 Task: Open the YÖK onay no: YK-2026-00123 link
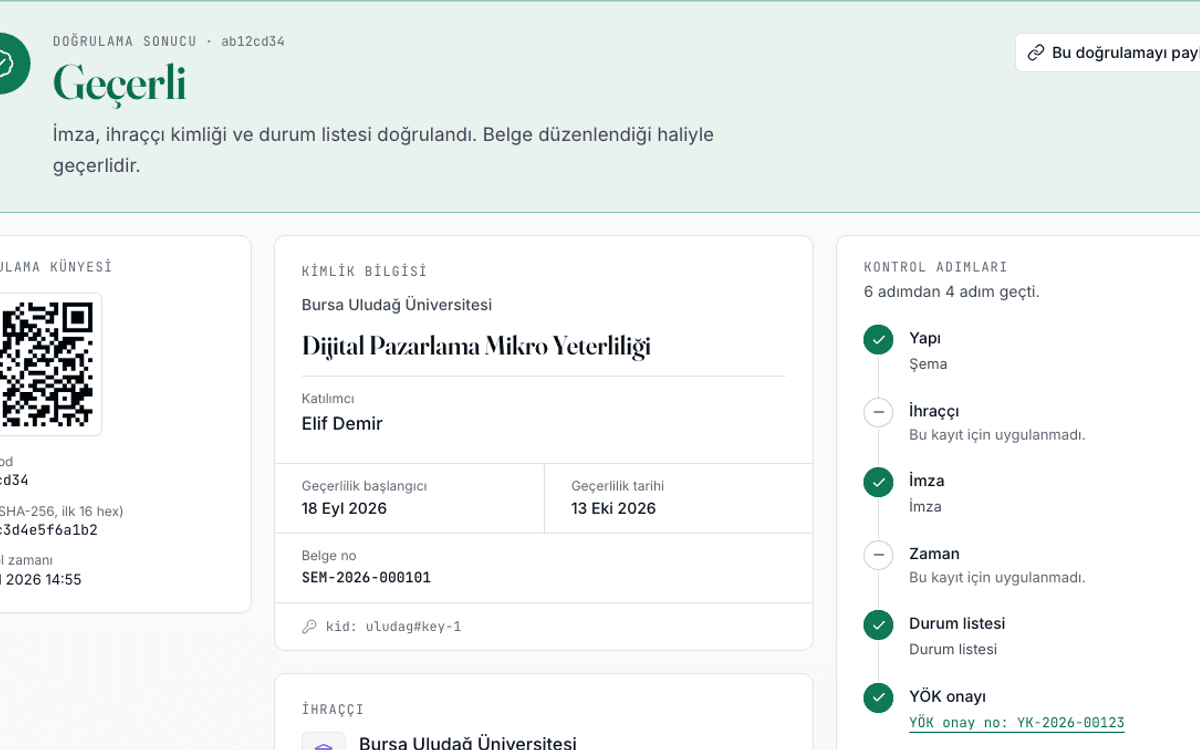pyautogui.click(x=1016, y=723)
